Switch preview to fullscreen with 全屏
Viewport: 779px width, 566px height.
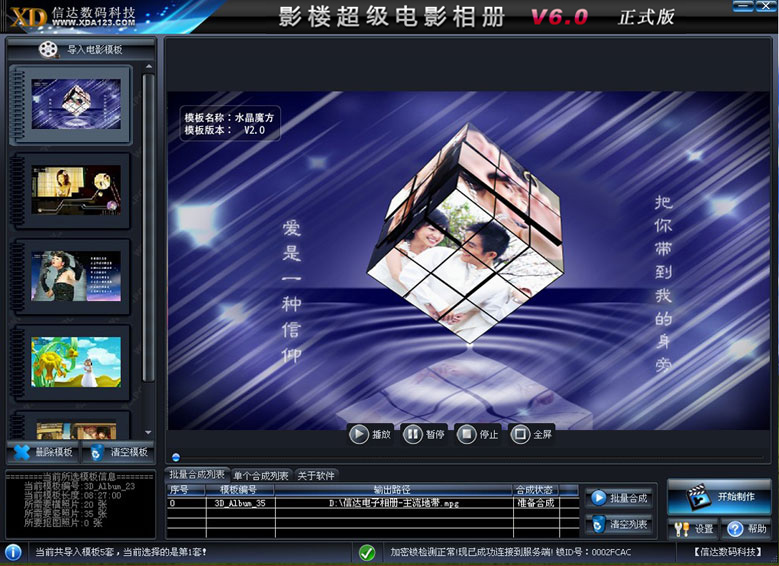point(531,434)
